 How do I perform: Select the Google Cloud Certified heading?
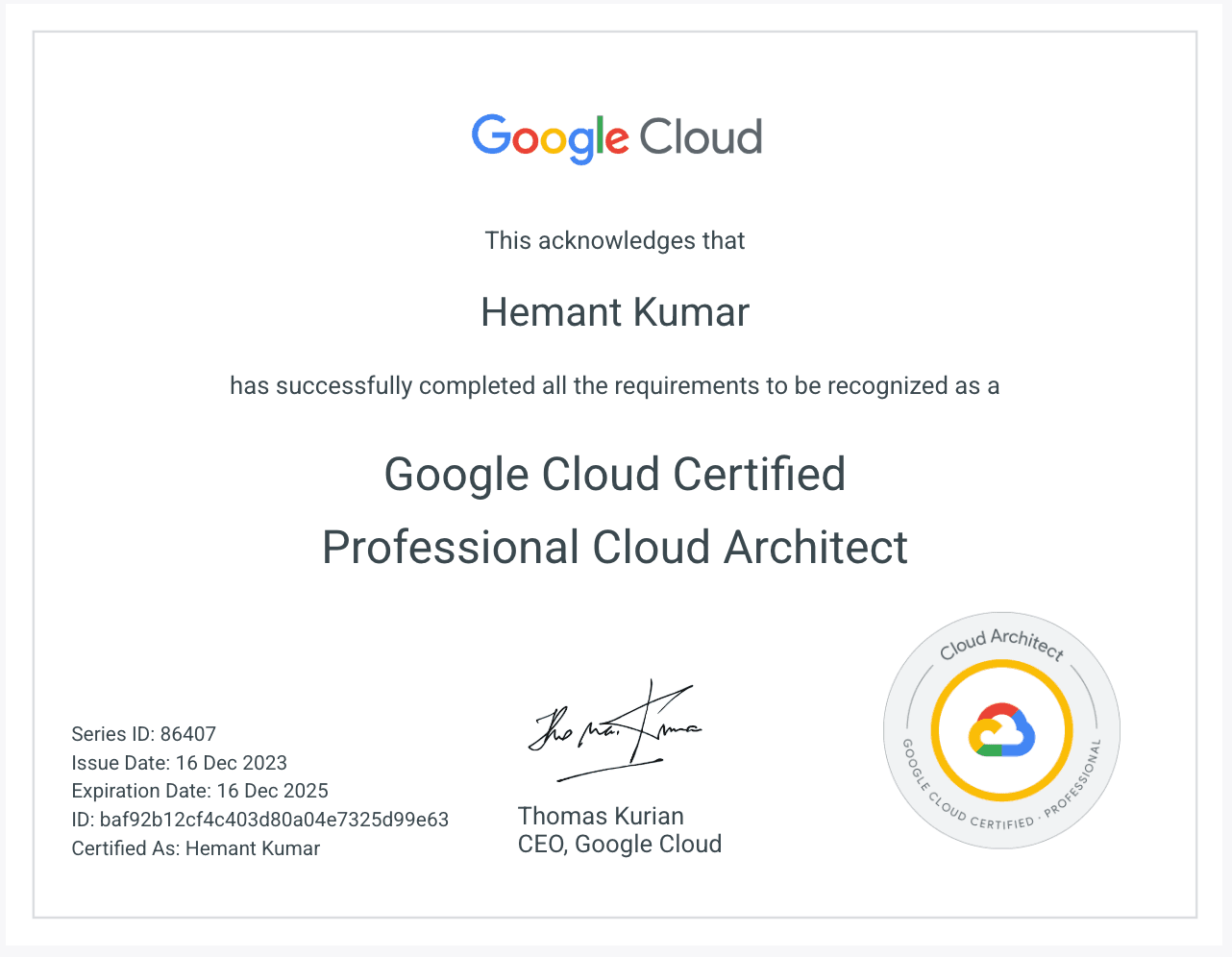(615, 475)
